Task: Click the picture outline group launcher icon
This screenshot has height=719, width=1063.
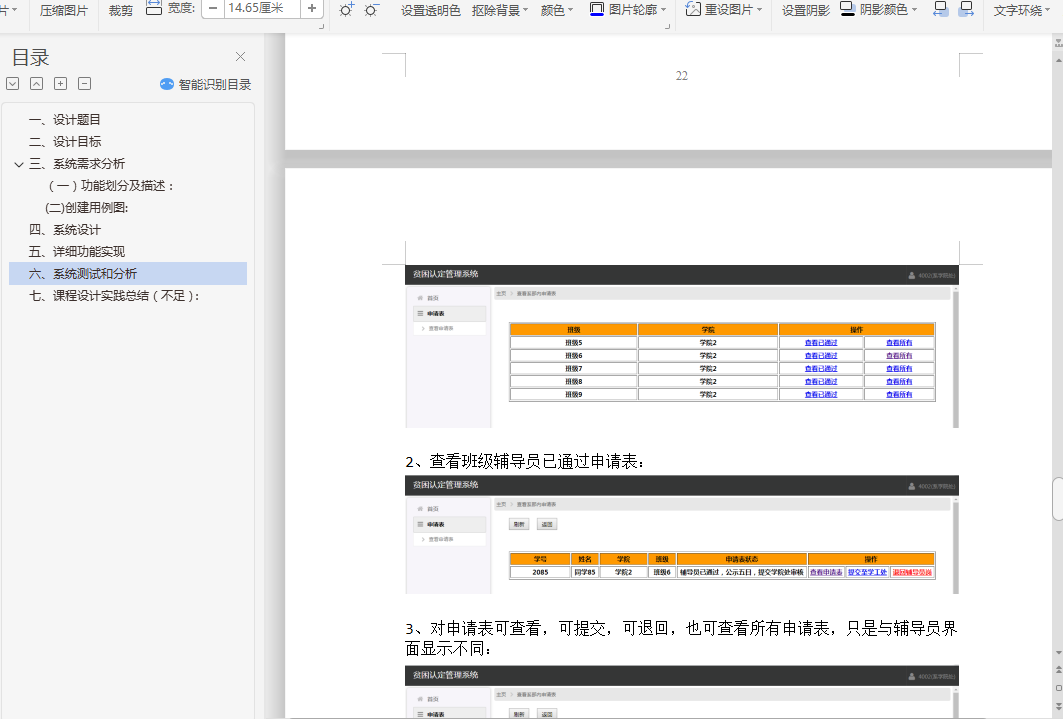Action: pos(668,26)
